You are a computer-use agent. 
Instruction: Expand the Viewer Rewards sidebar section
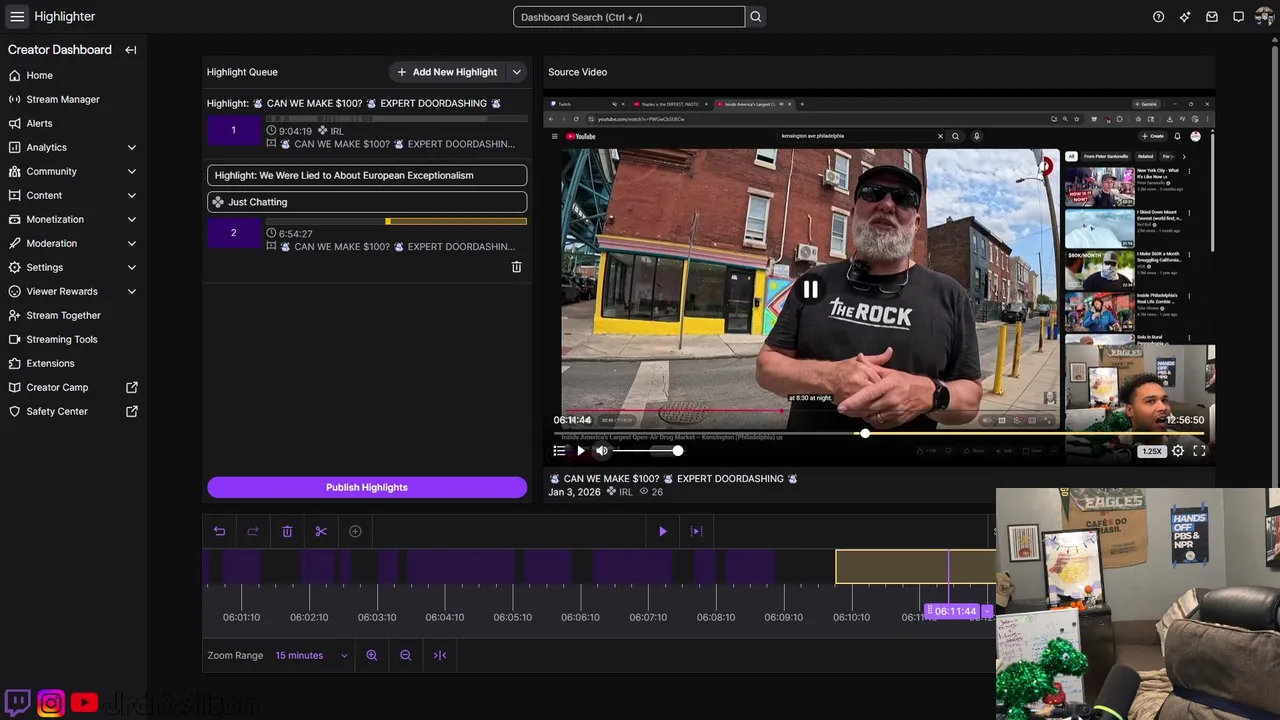click(x=132, y=291)
